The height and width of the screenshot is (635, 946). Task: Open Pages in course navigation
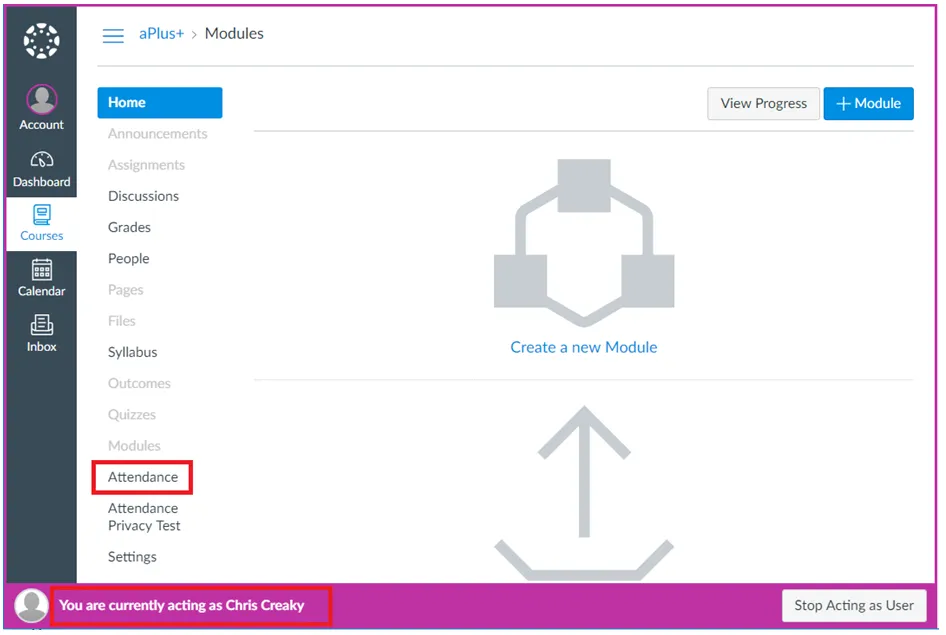[x=125, y=290]
